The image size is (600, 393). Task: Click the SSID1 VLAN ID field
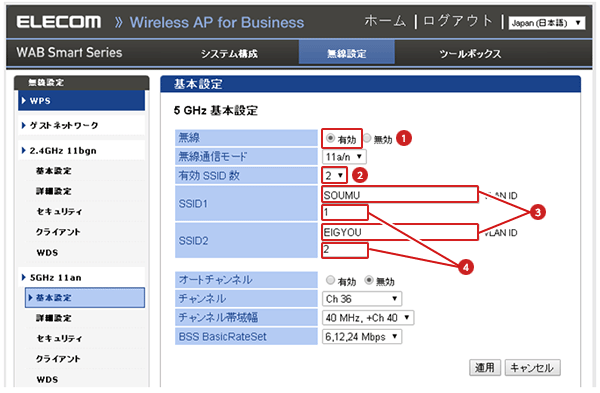click(345, 212)
